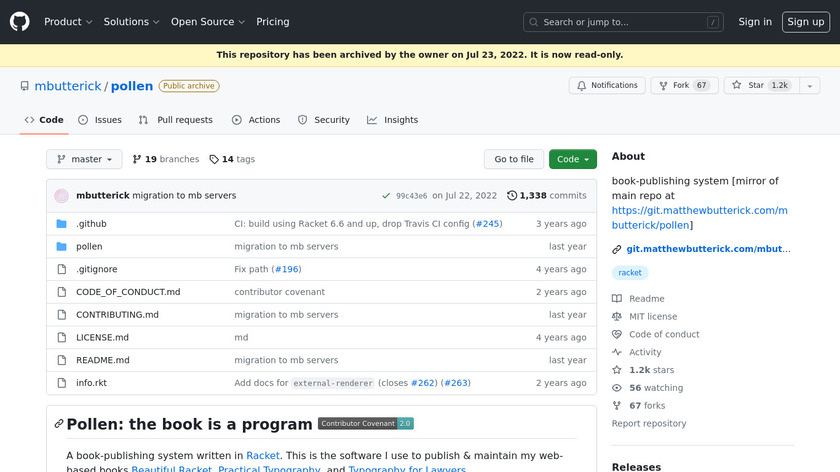Open the Actions tab
This screenshot has height=472, width=840.
pos(256,120)
